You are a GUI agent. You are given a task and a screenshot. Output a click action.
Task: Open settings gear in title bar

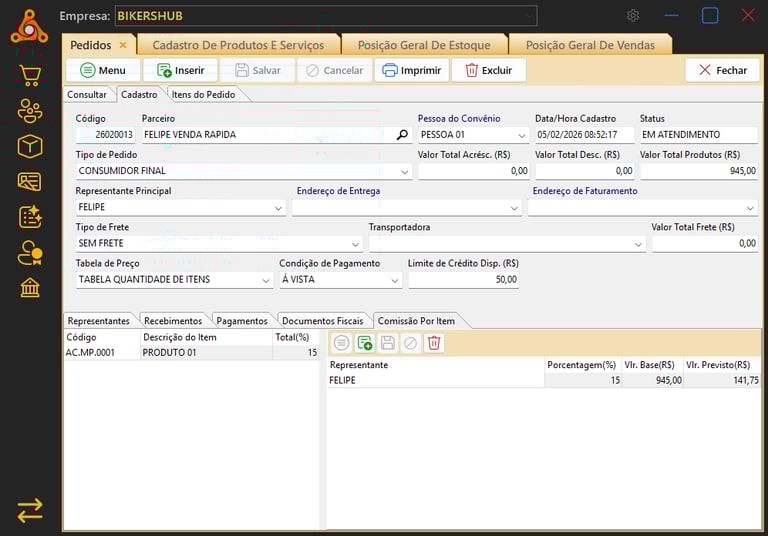[633, 16]
